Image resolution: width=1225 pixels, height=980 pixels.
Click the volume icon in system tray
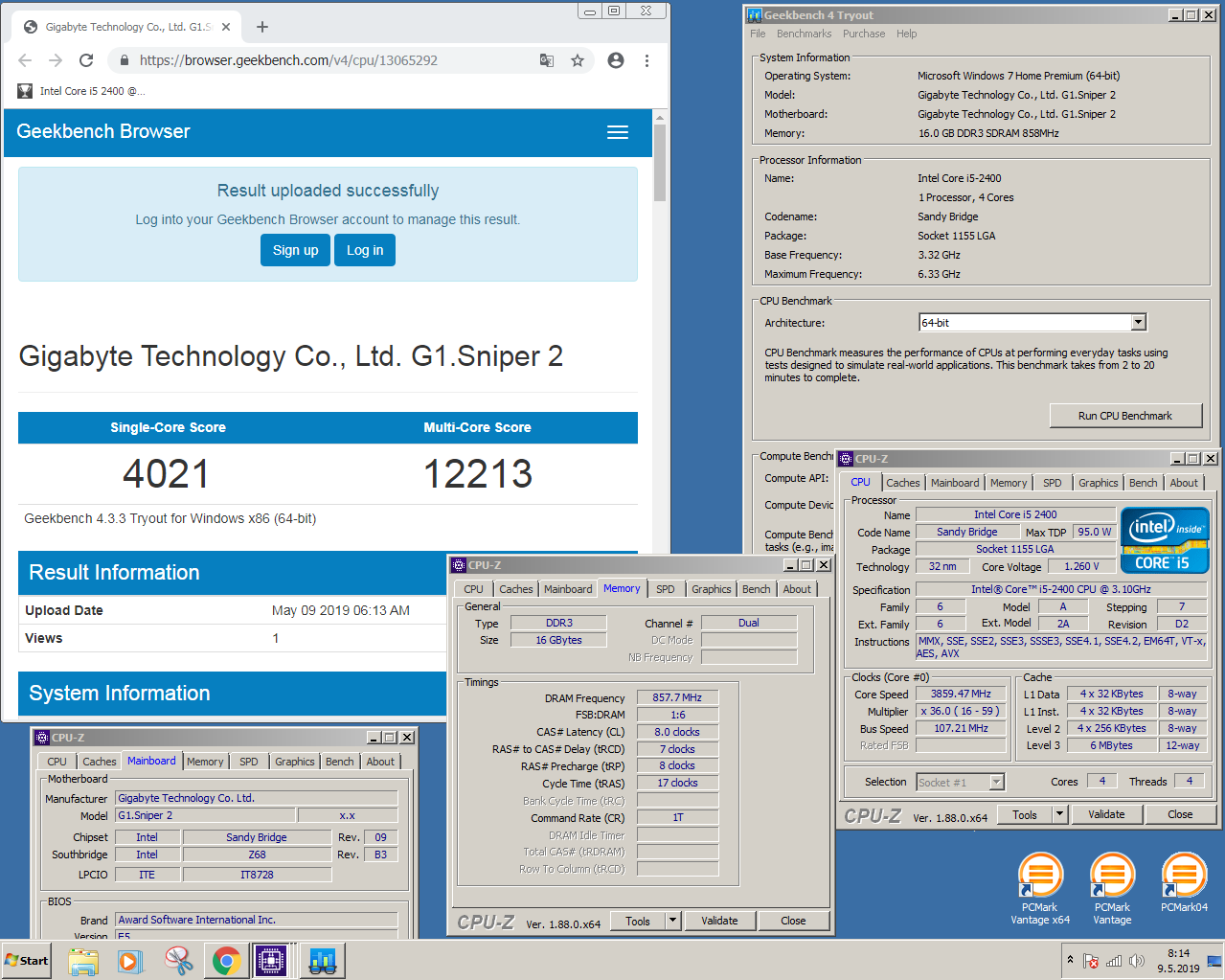click(1137, 961)
